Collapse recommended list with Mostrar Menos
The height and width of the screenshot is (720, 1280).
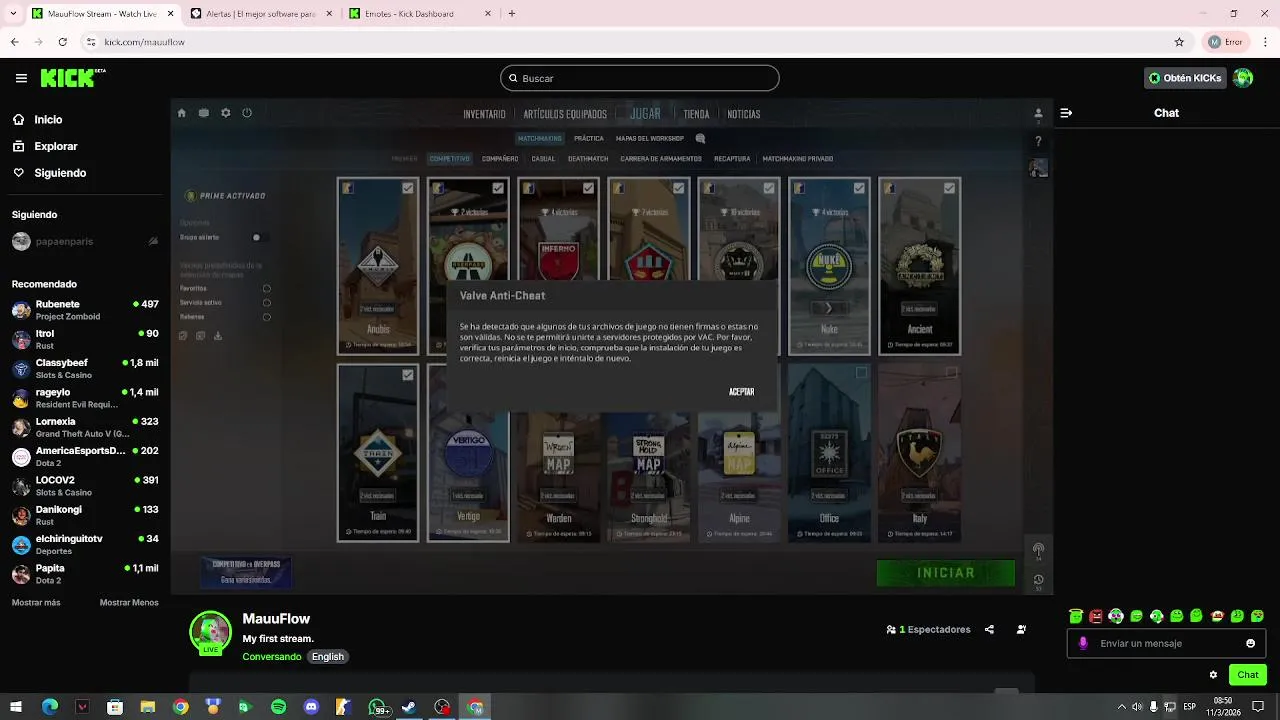pyautogui.click(x=129, y=603)
